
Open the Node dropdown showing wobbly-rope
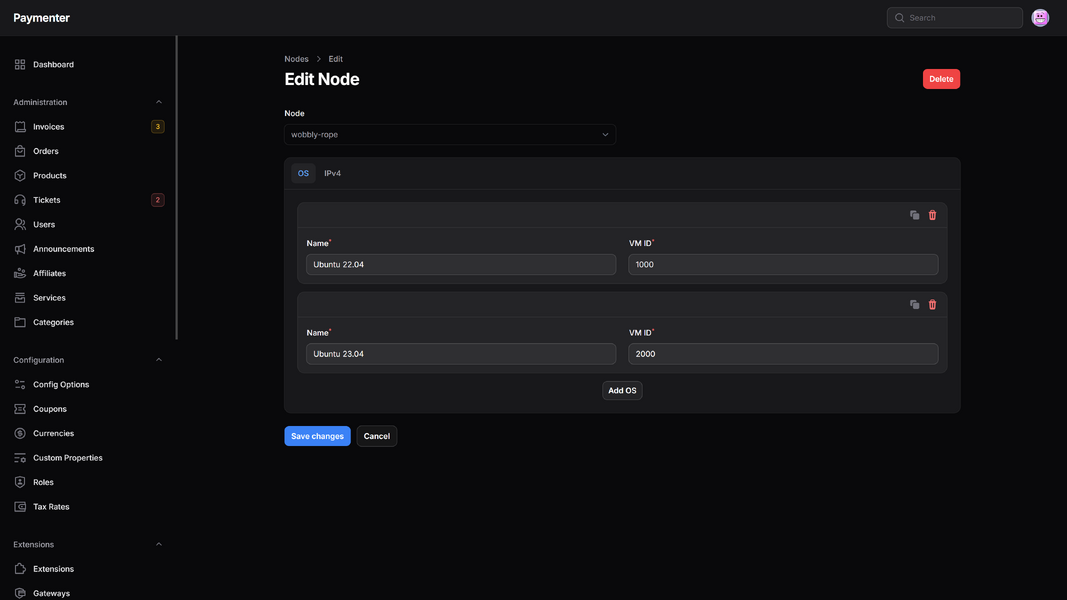(x=450, y=135)
